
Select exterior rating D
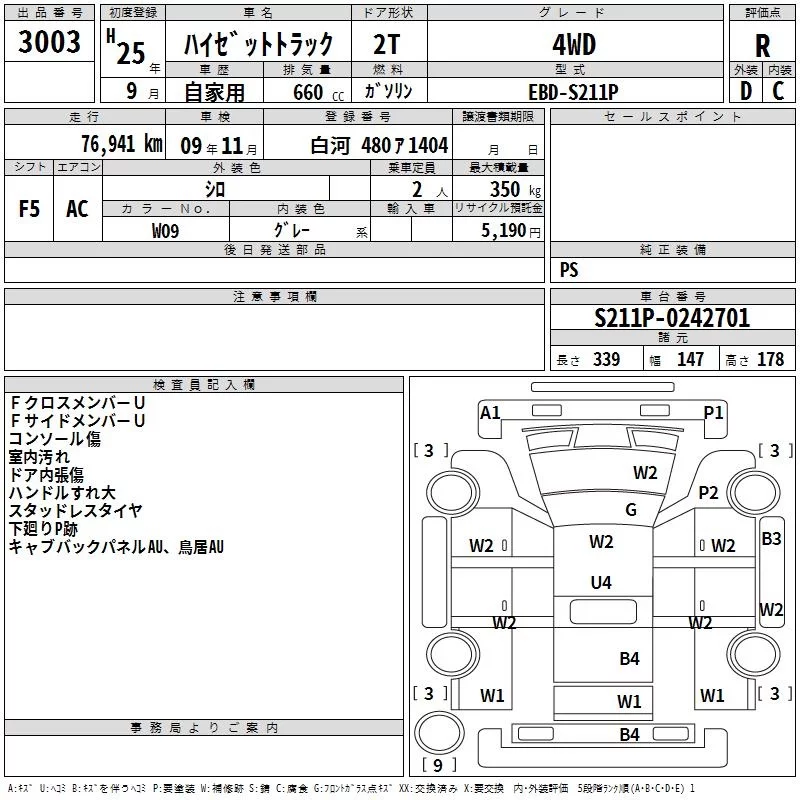pos(746,91)
